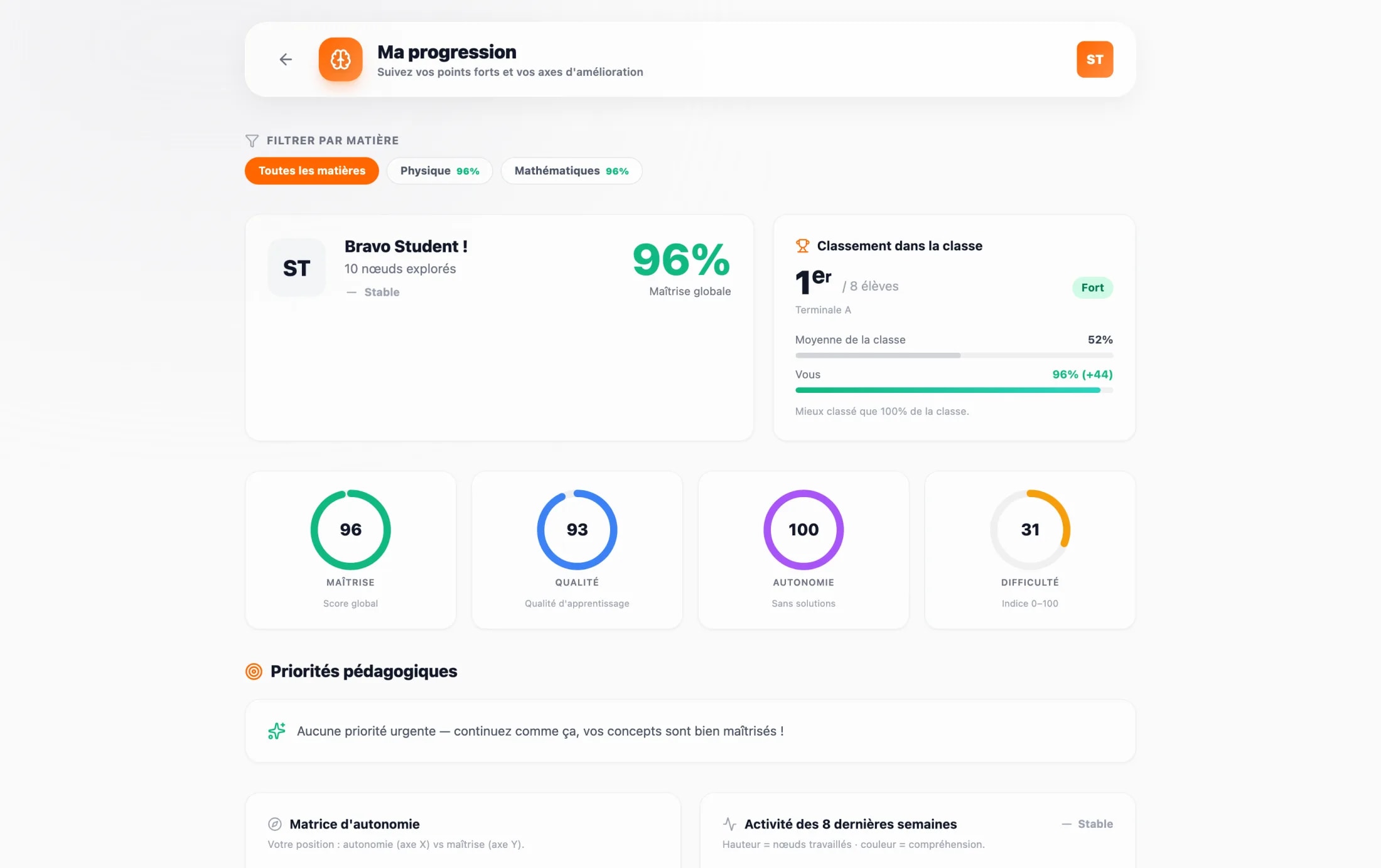Click the sparkle icon in priorities message
This screenshot has width=1381, height=868.
pos(276,731)
